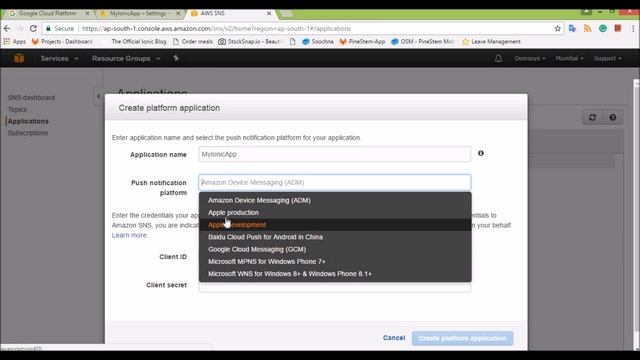Open the Mumbai region dropdown
The width and height of the screenshot is (640, 360).
pyautogui.click(x=569, y=58)
